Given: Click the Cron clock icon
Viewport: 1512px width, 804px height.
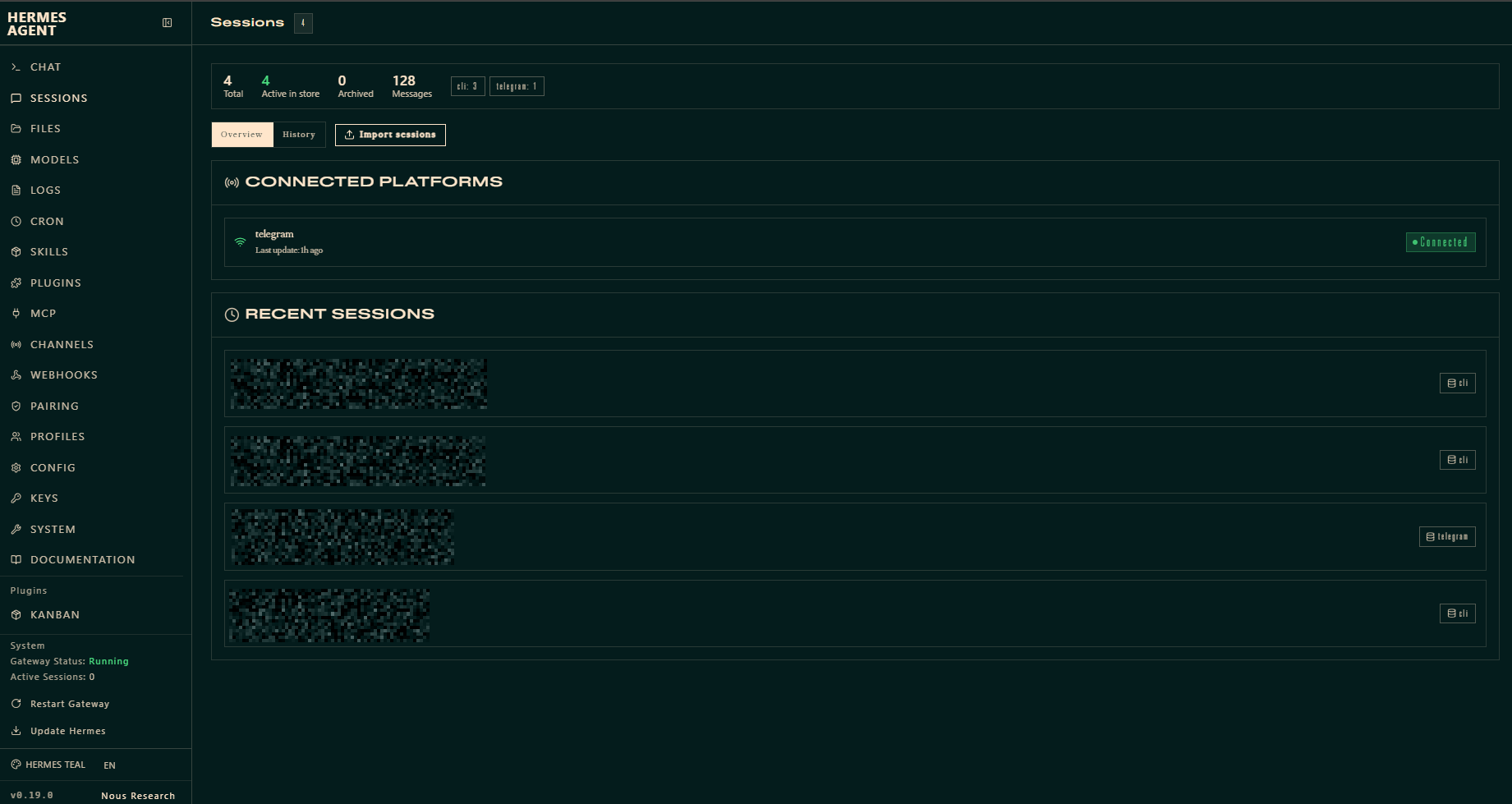Looking at the screenshot, I should pyautogui.click(x=16, y=221).
